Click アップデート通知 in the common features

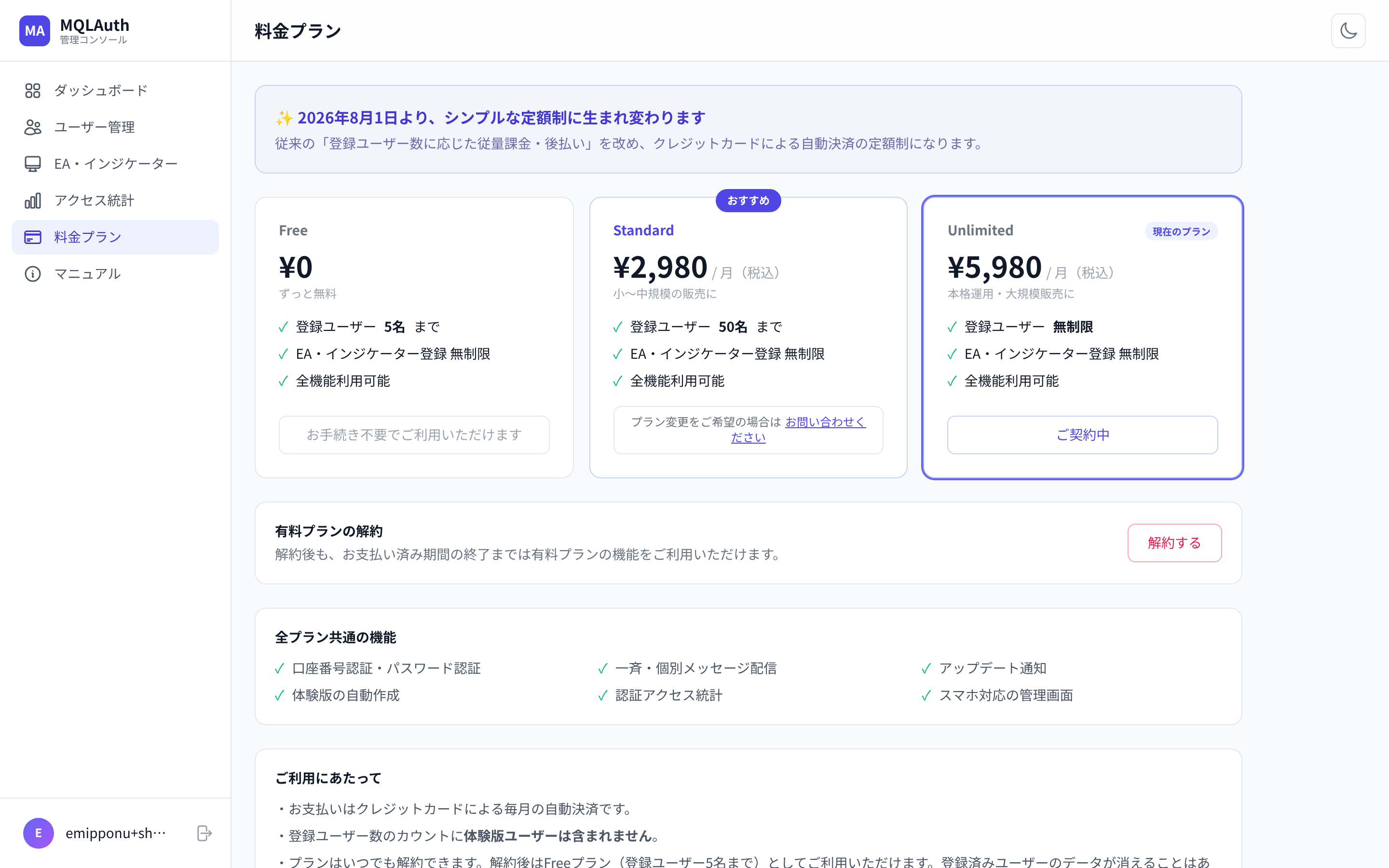coord(993,668)
